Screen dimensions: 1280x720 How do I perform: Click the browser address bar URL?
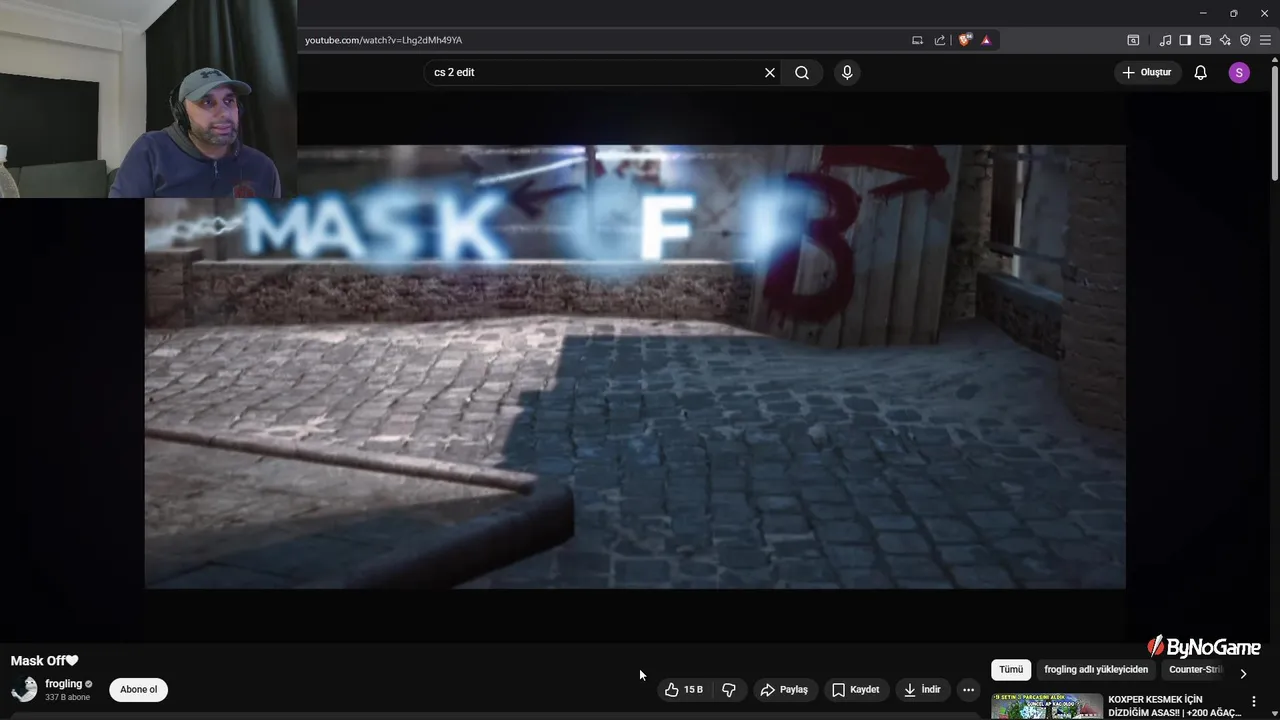pos(383,40)
